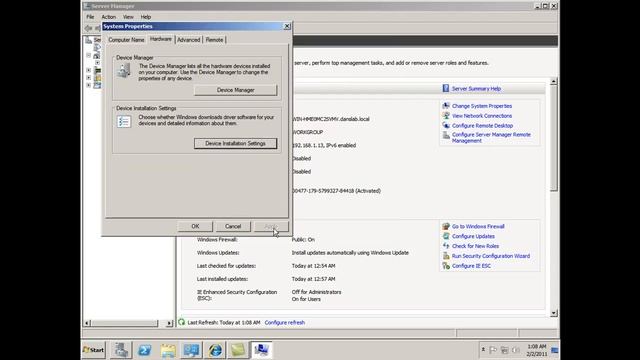Image resolution: width=640 pixels, height=360 pixels.
Task: Click the Device Installation Settings list icon
Action: pos(124,121)
